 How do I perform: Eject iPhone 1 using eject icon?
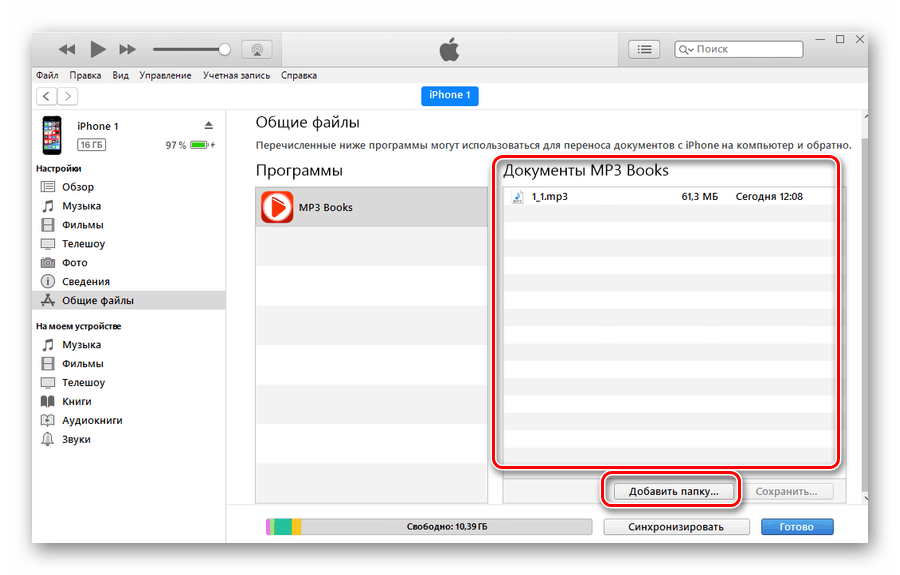208,126
